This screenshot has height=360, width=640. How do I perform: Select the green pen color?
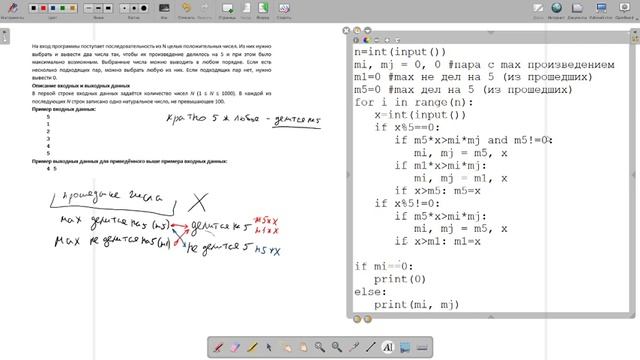point(63,8)
